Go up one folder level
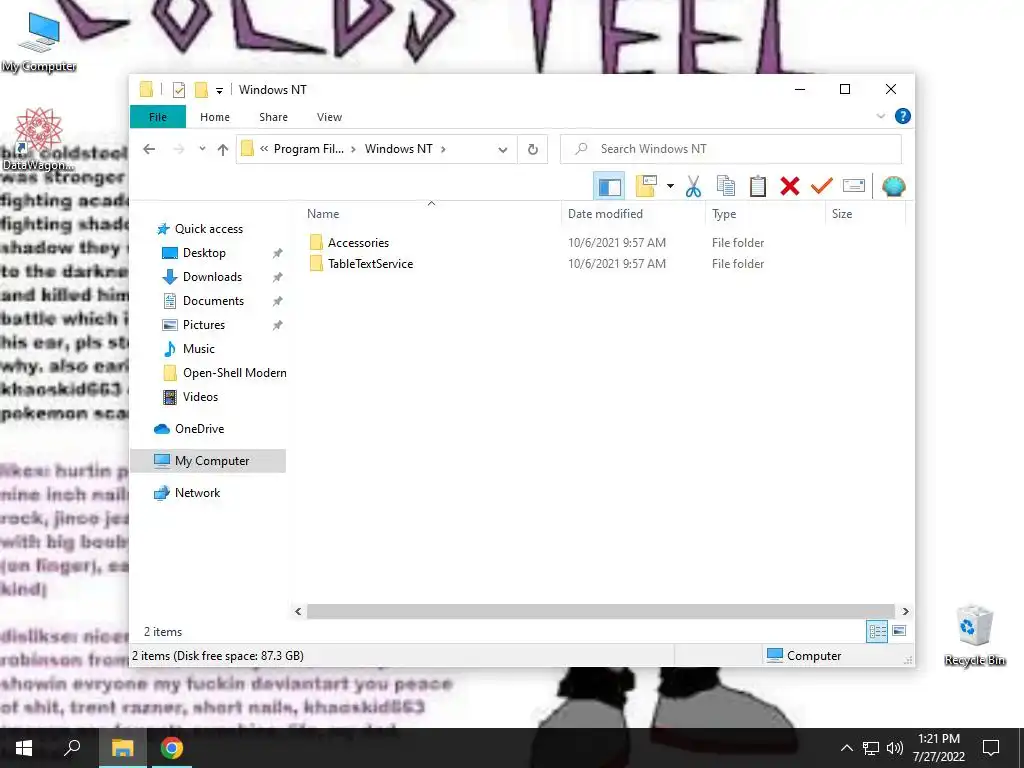Screen dimensions: 1024x768 (223, 150)
